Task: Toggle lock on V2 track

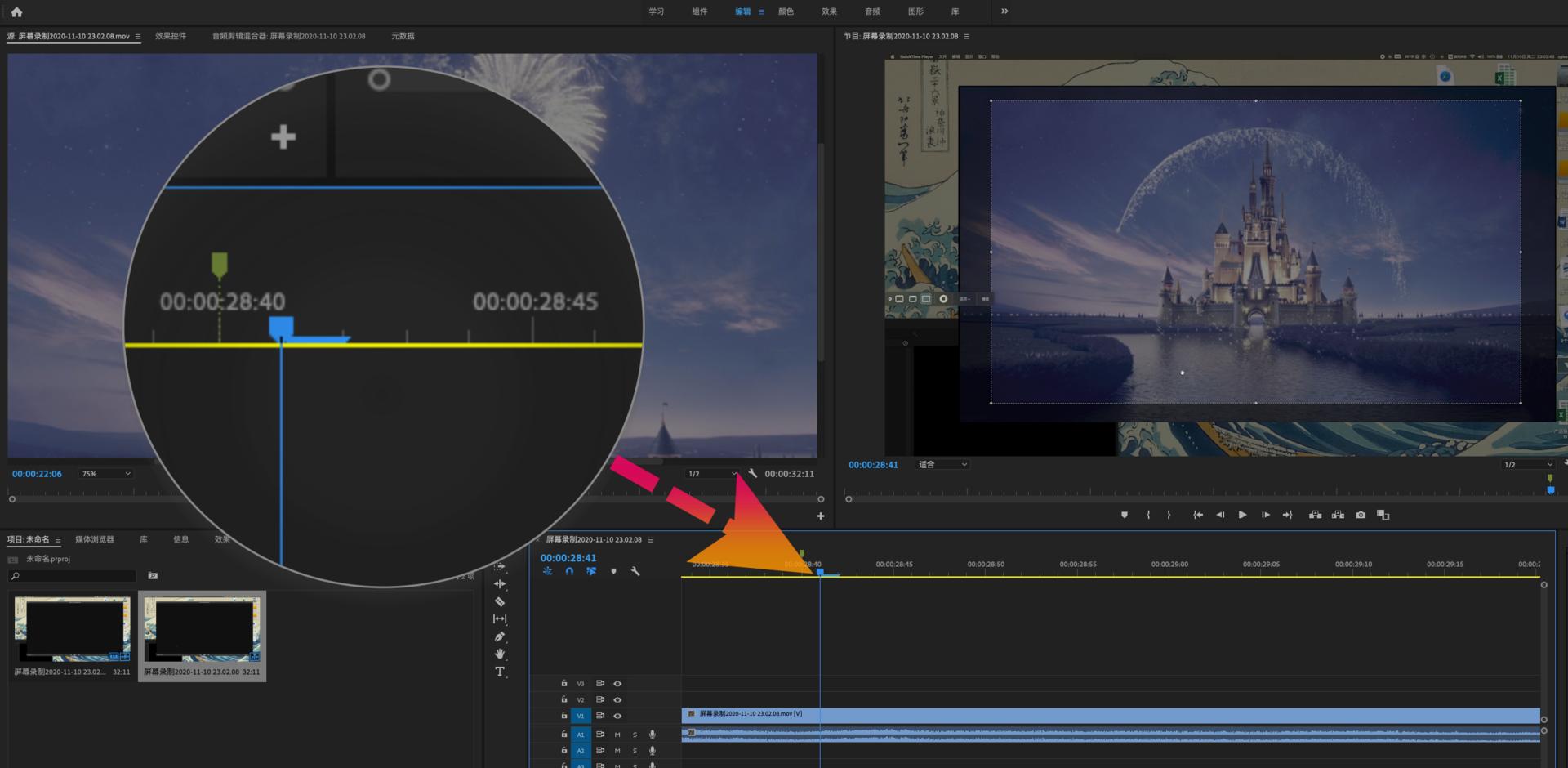Action: click(x=563, y=699)
